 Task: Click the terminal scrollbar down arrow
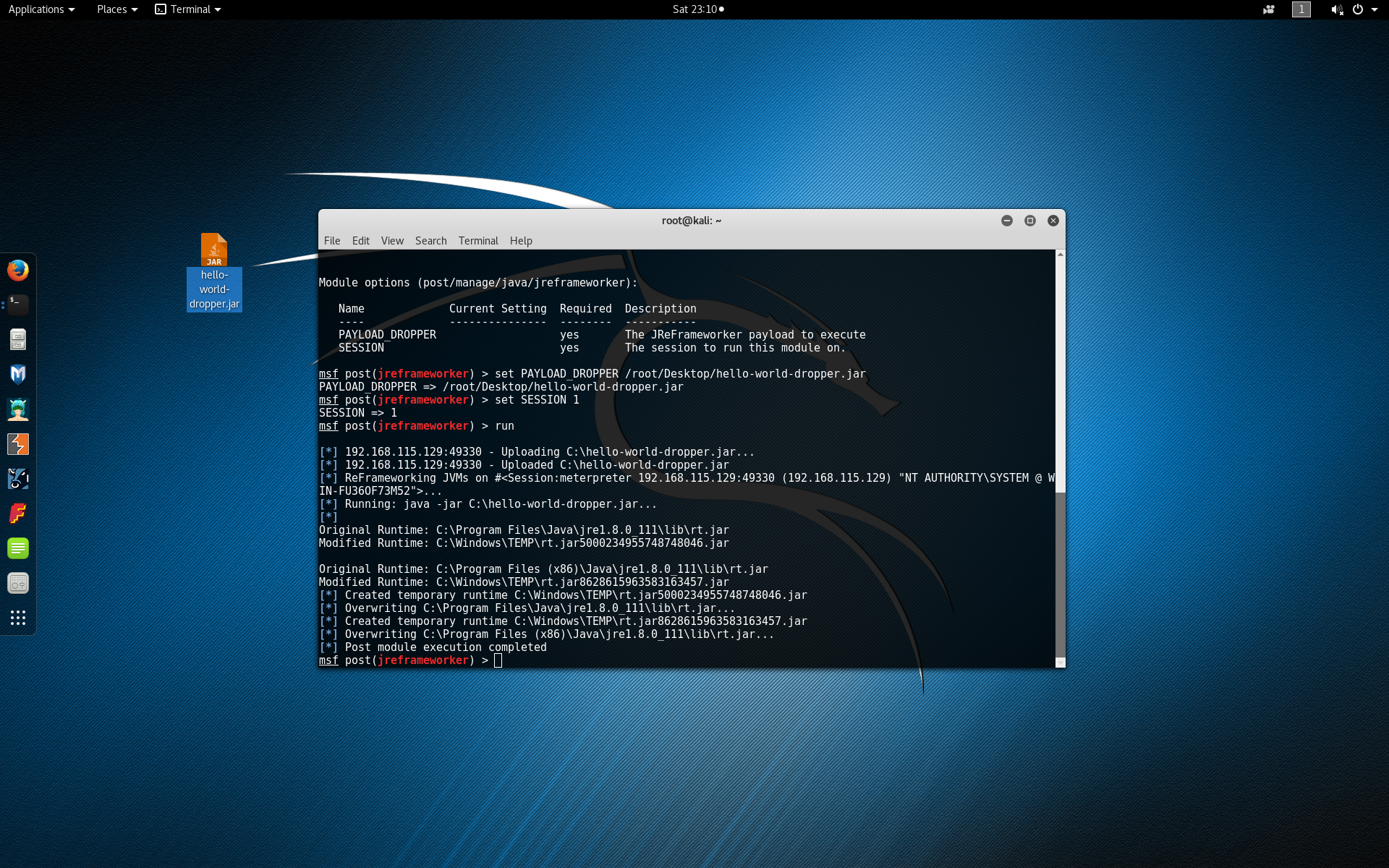coord(1060,663)
